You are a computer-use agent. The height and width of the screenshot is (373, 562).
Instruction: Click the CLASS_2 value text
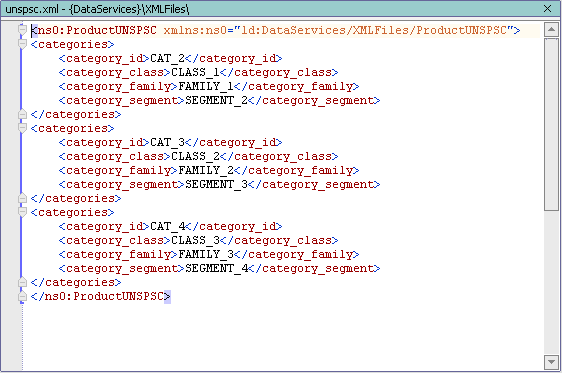point(195,156)
